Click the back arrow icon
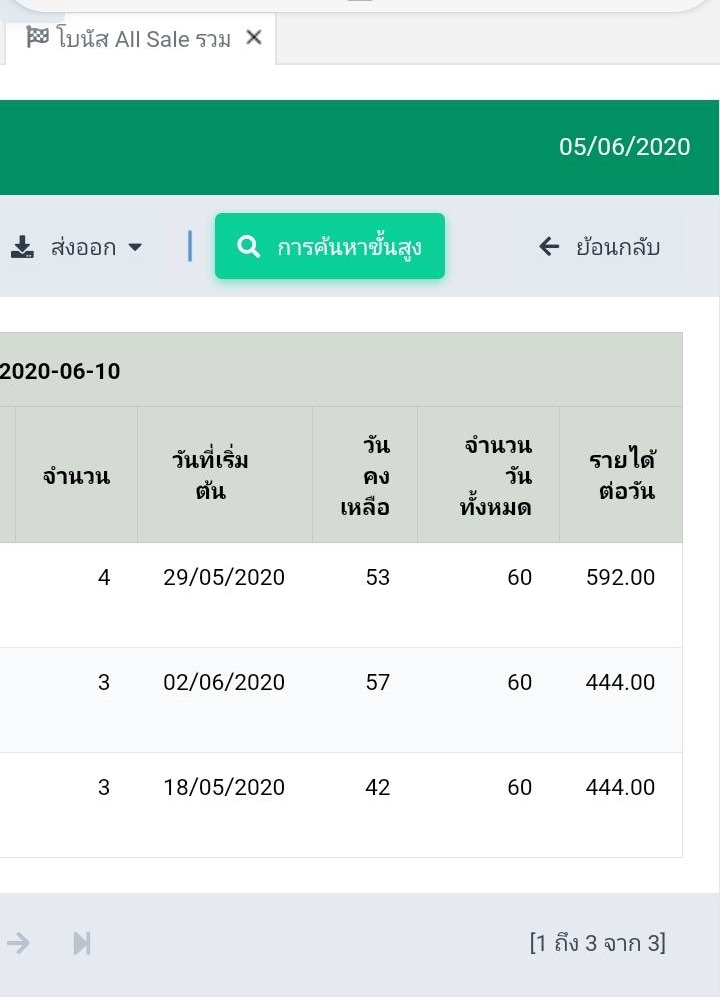 (x=549, y=246)
